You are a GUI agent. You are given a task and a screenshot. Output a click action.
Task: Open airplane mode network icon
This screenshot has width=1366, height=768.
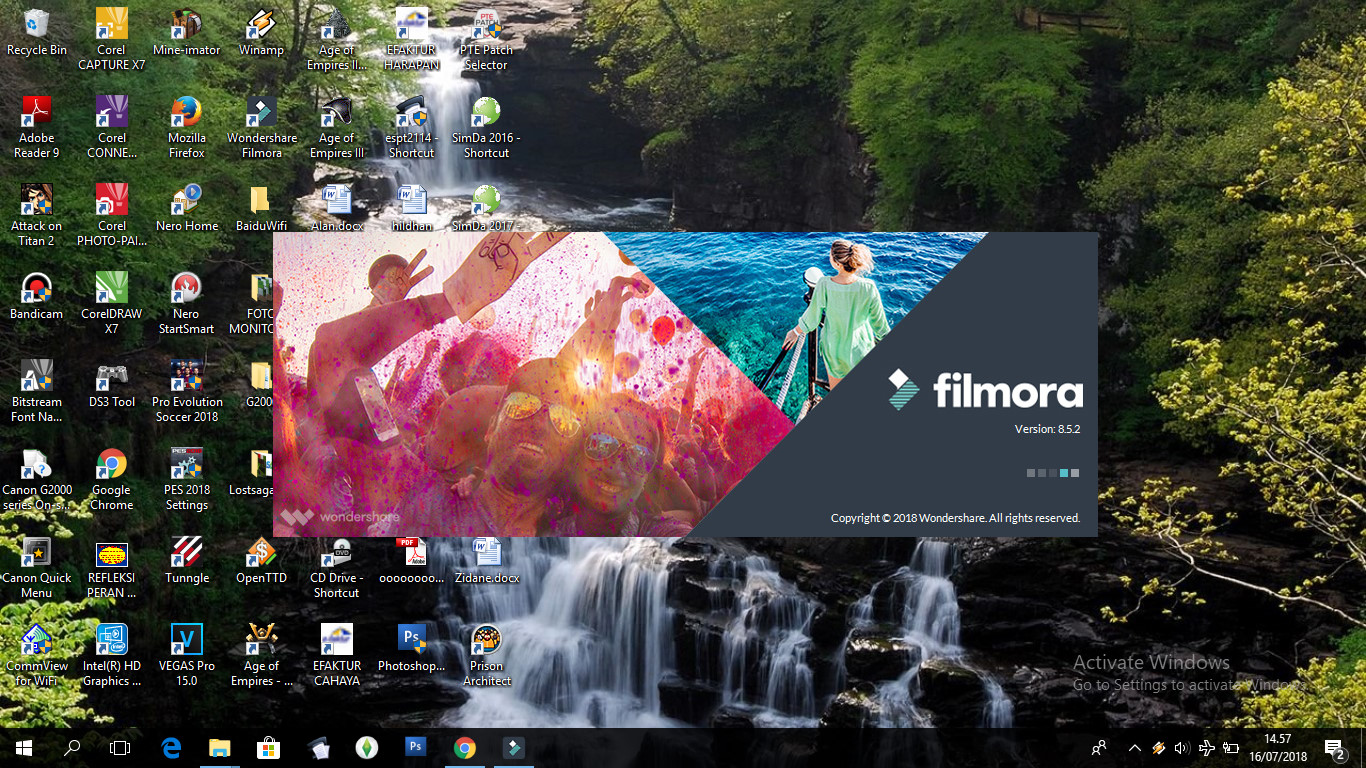point(1206,748)
